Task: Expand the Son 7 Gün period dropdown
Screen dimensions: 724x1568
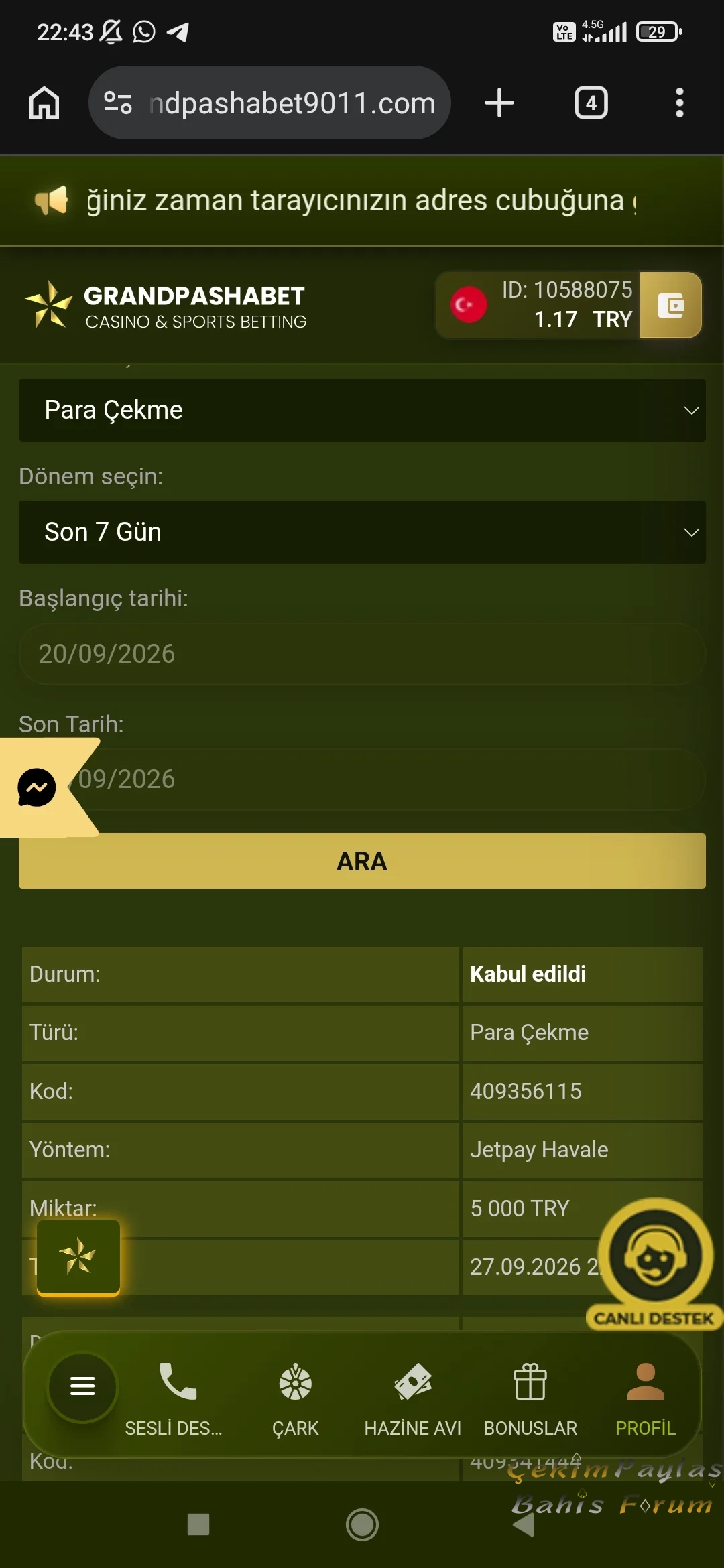Action: click(x=362, y=532)
